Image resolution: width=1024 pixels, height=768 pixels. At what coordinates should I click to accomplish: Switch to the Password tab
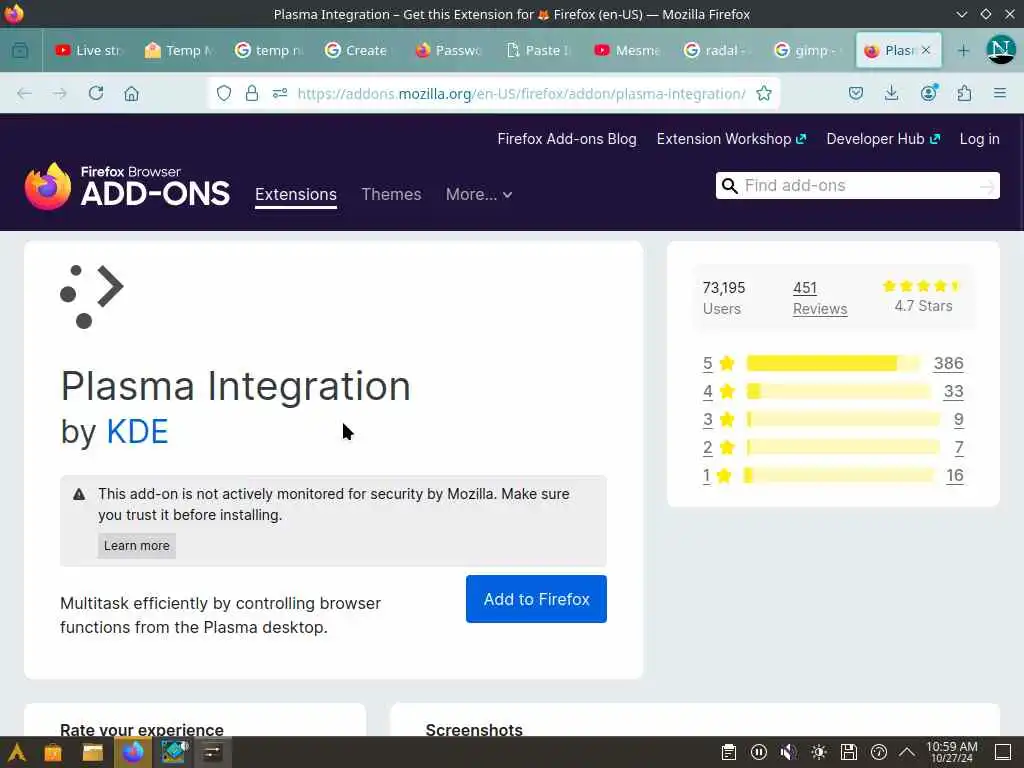(449, 50)
